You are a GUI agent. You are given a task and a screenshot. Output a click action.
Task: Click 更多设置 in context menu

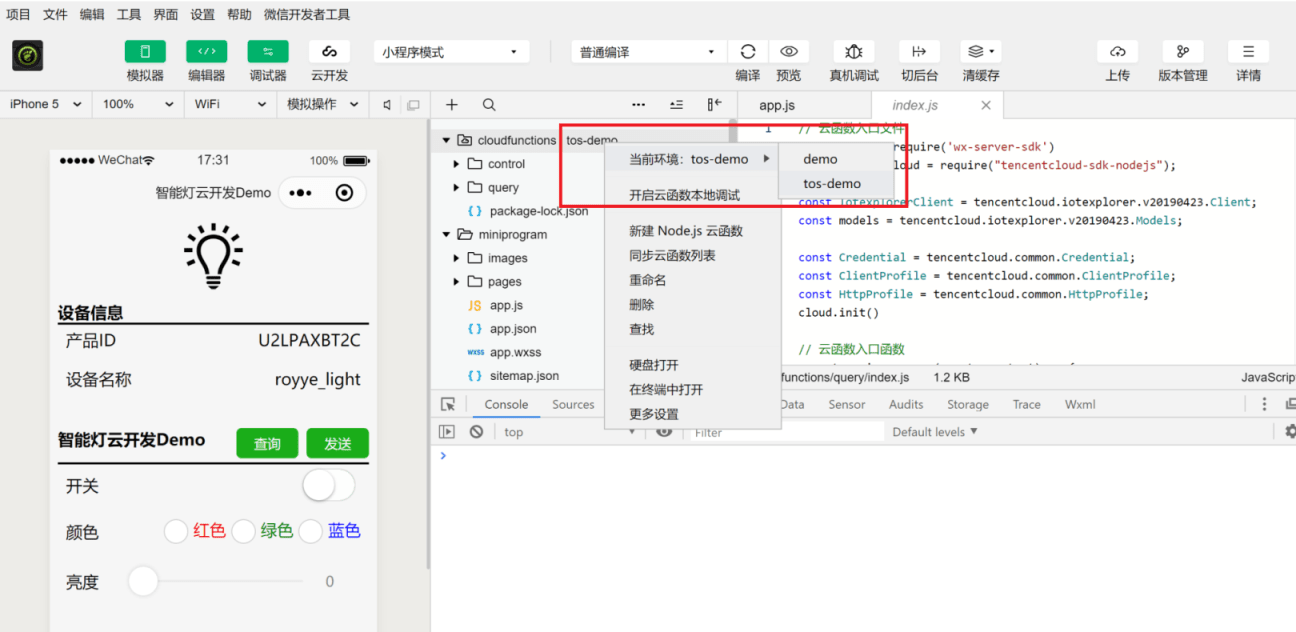click(x=692, y=414)
